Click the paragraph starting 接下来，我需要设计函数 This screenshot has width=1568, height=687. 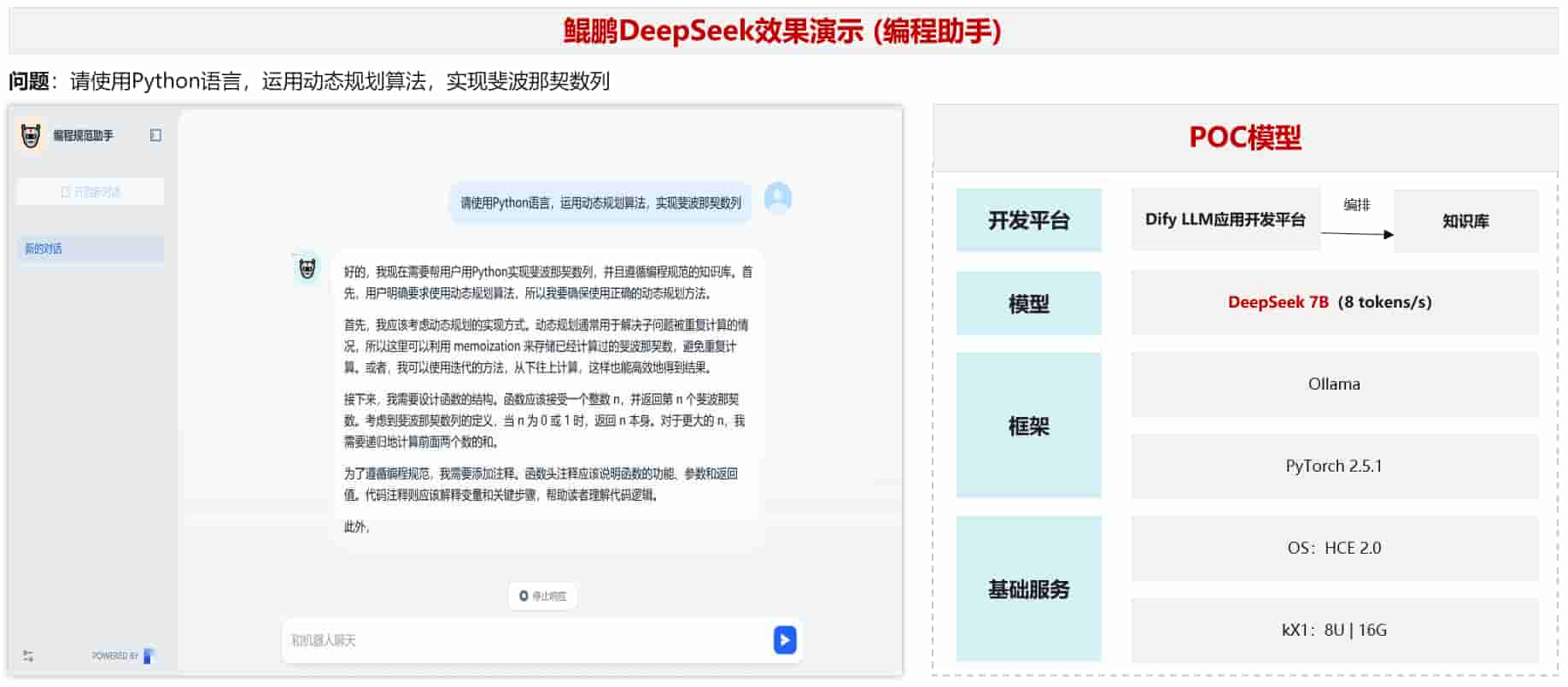coord(544,420)
